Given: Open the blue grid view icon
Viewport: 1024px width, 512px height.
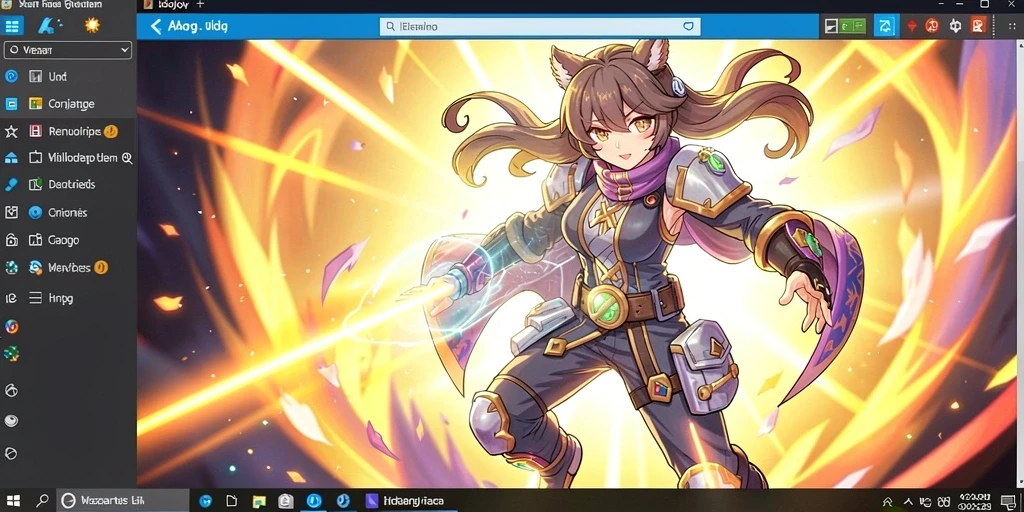Looking at the screenshot, I should (x=12, y=26).
